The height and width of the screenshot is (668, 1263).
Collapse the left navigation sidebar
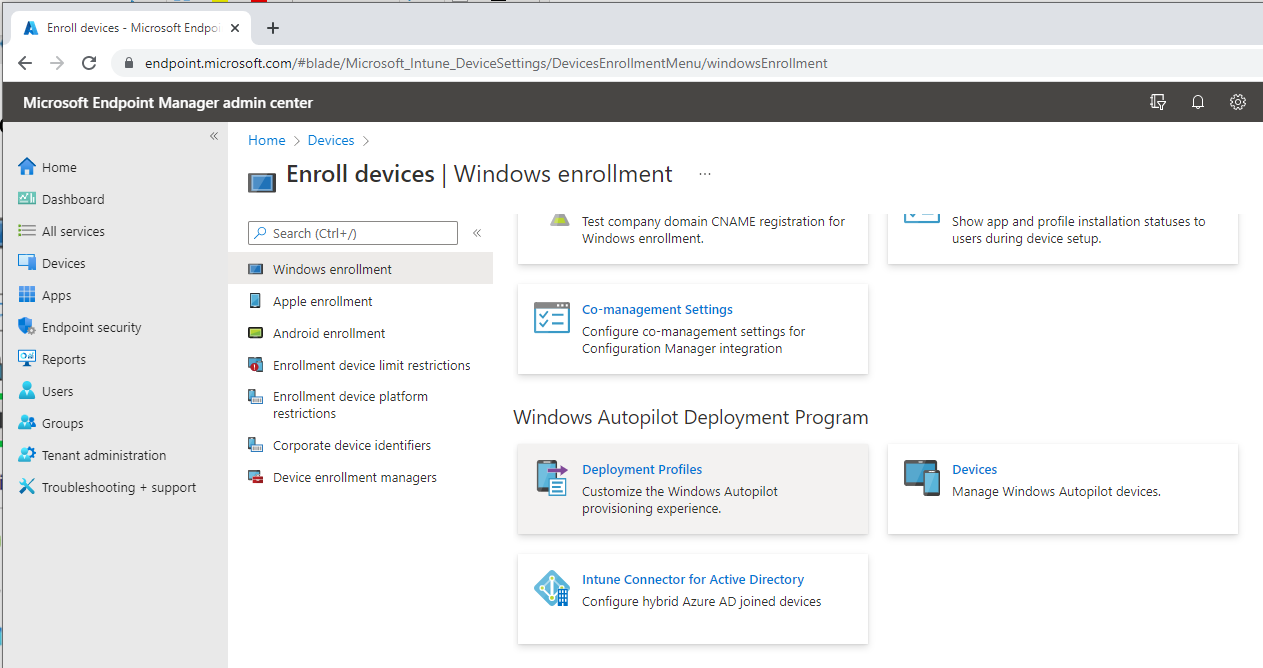[213, 136]
